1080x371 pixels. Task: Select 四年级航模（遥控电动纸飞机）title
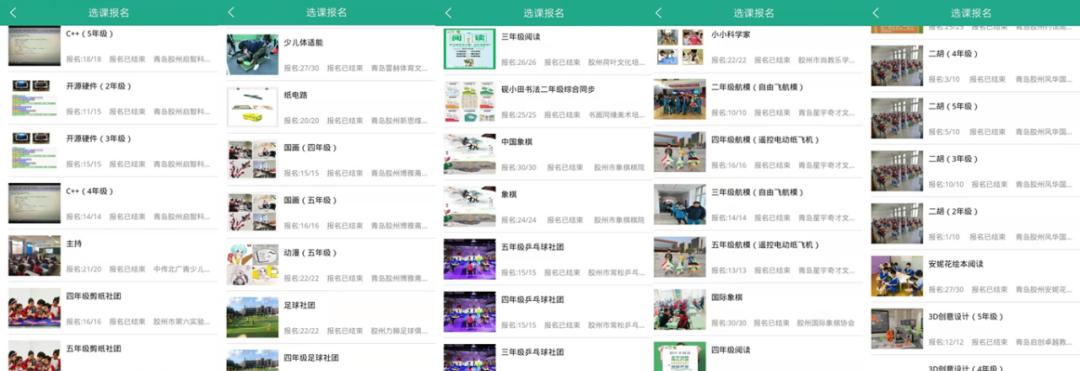click(765, 140)
